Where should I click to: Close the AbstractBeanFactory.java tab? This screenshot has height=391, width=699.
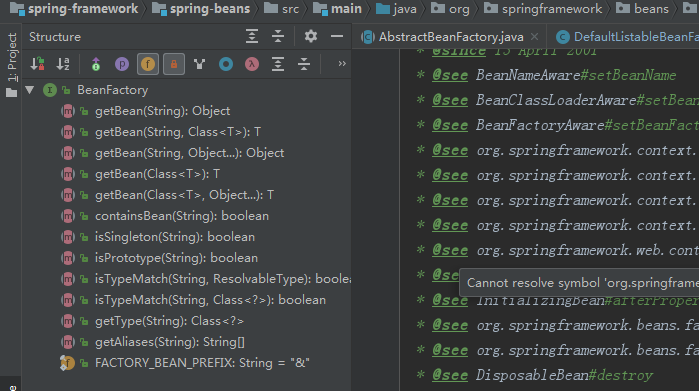[x=535, y=37]
